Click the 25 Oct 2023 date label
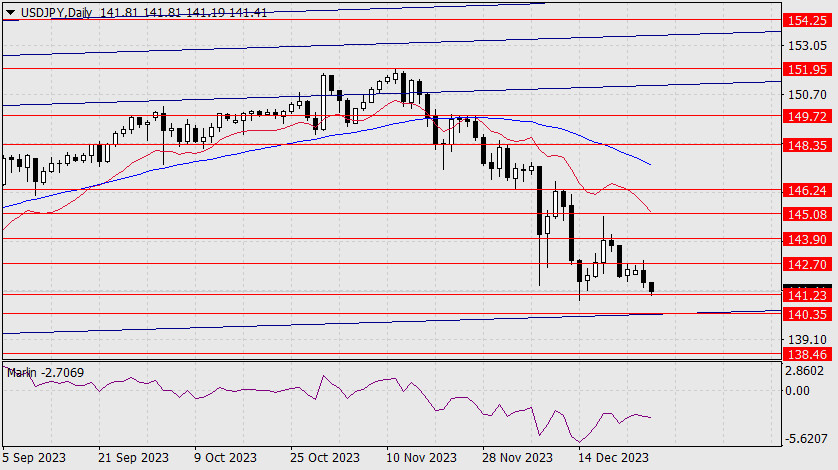This screenshot has width=838, height=470. (x=324, y=458)
